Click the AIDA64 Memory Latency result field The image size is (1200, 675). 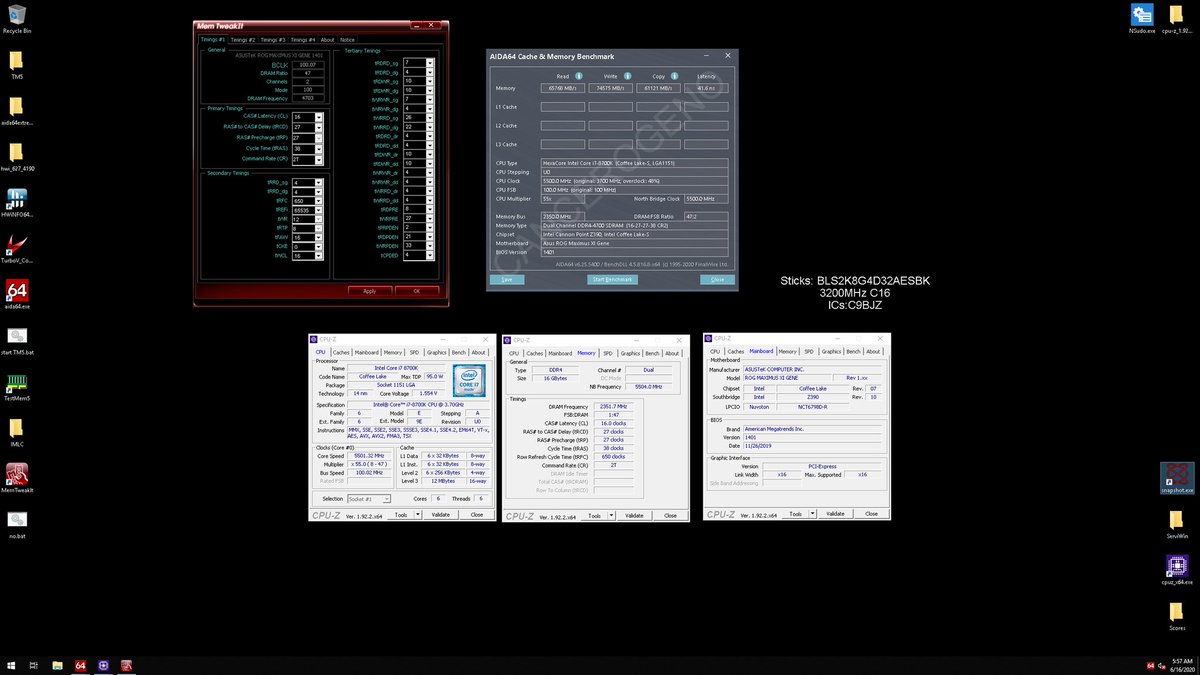click(x=708, y=88)
